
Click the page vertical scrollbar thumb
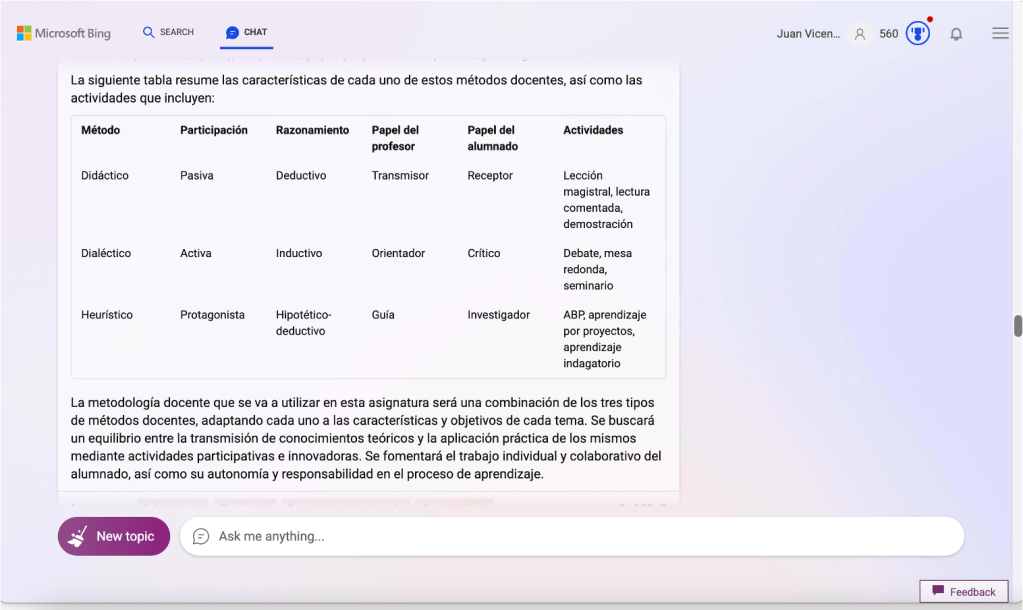tap(1018, 326)
